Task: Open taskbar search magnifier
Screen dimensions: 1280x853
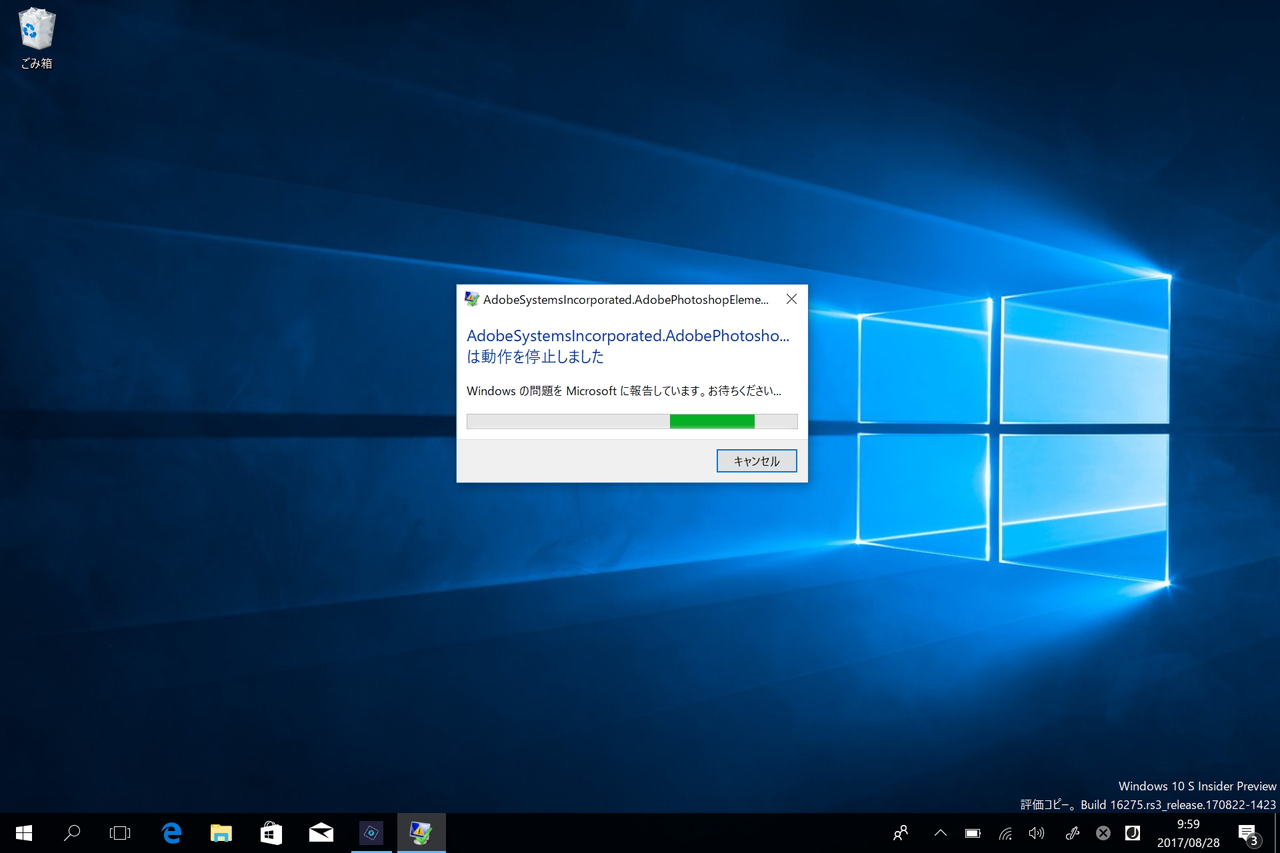Action: point(72,833)
